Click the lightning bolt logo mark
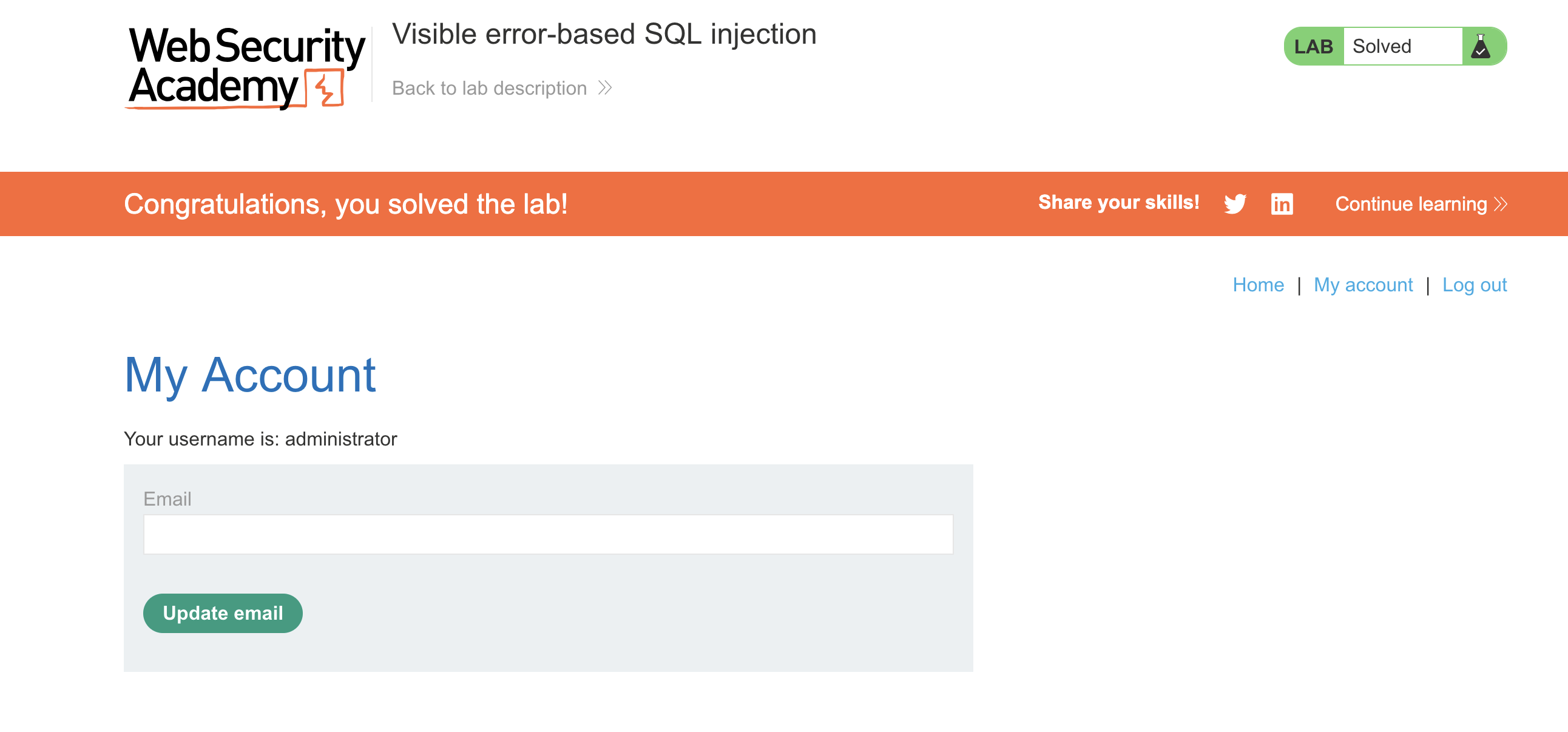 point(327,89)
